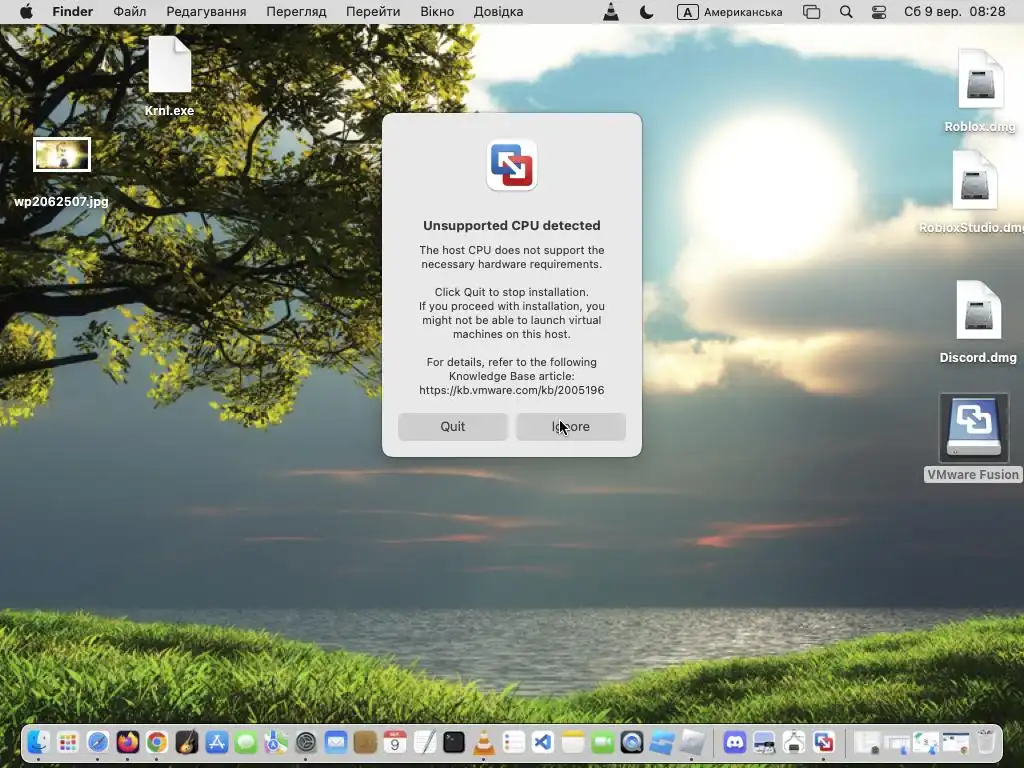Open Firefox from the Dock
The width and height of the screenshot is (1024, 768).
pyautogui.click(x=127, y=743)
